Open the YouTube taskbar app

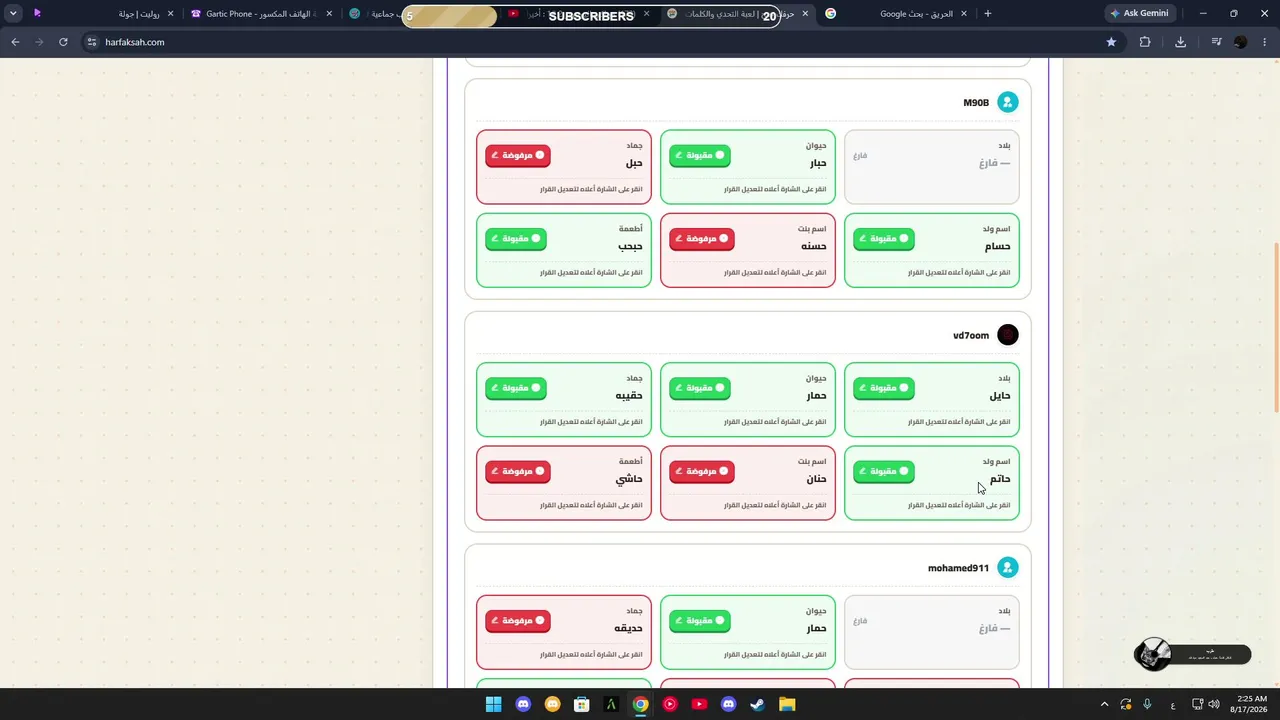(x=699, y=704)
